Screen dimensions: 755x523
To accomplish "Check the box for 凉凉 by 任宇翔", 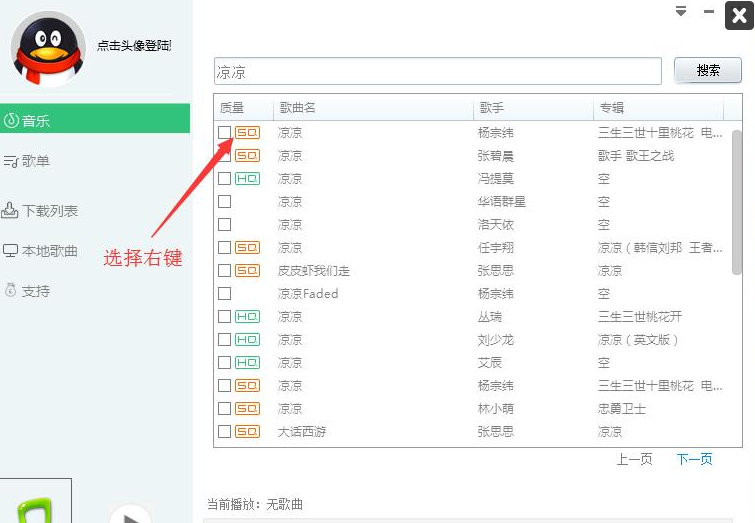I will tap(224, 248).
